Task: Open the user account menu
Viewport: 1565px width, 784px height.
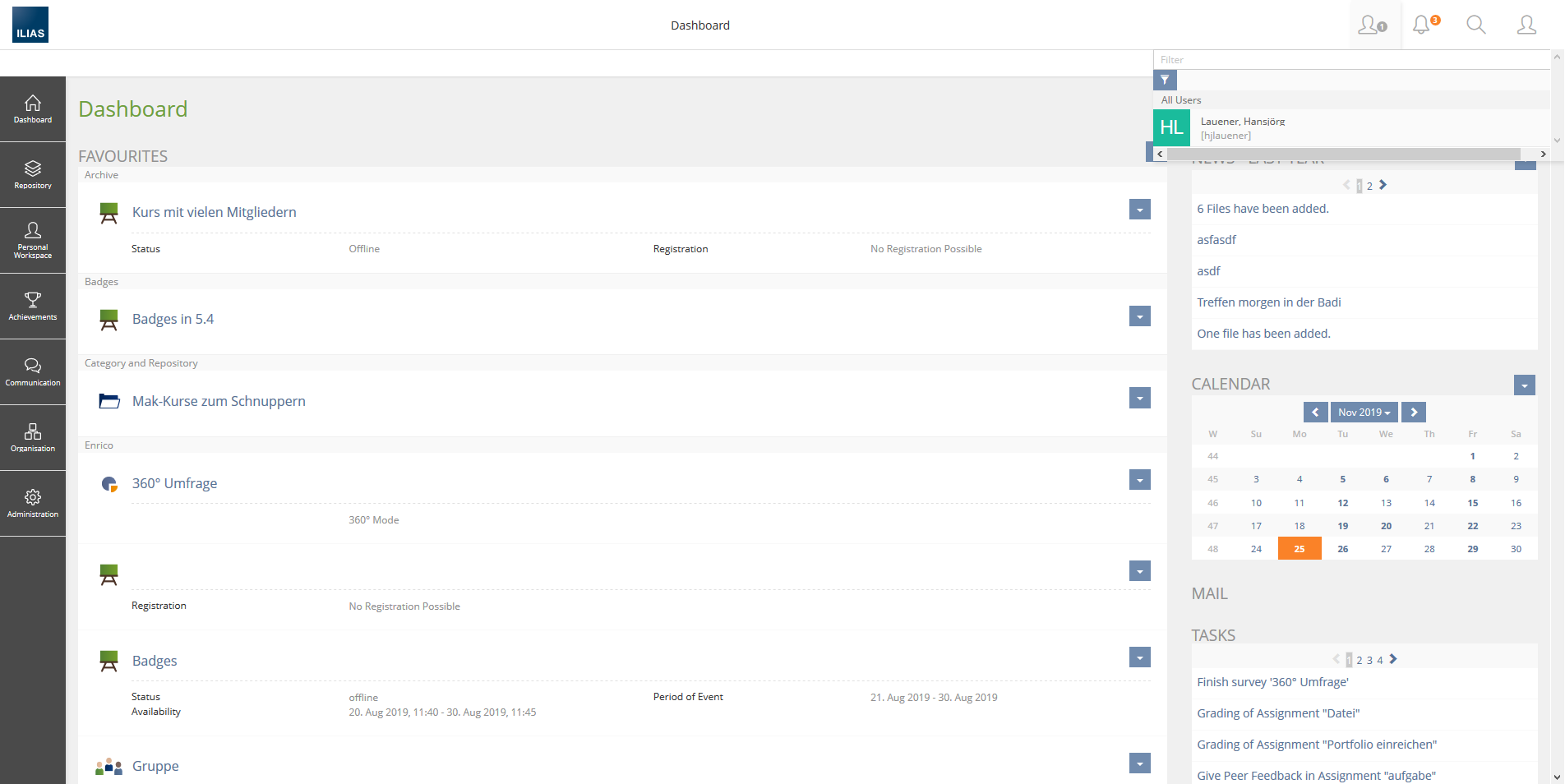Action: point(1526,25)
